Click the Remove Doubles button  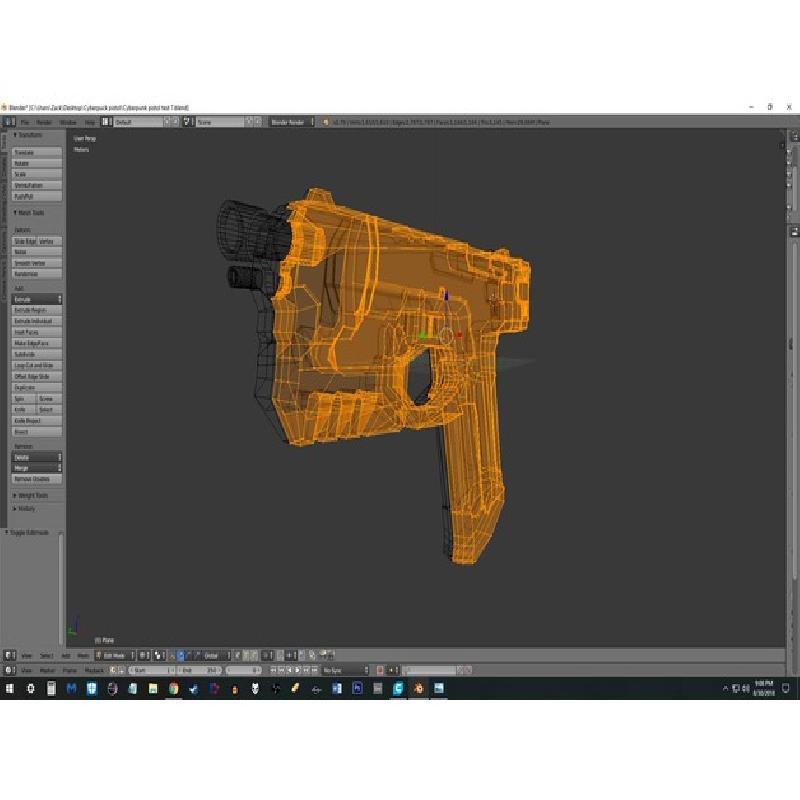37,479
